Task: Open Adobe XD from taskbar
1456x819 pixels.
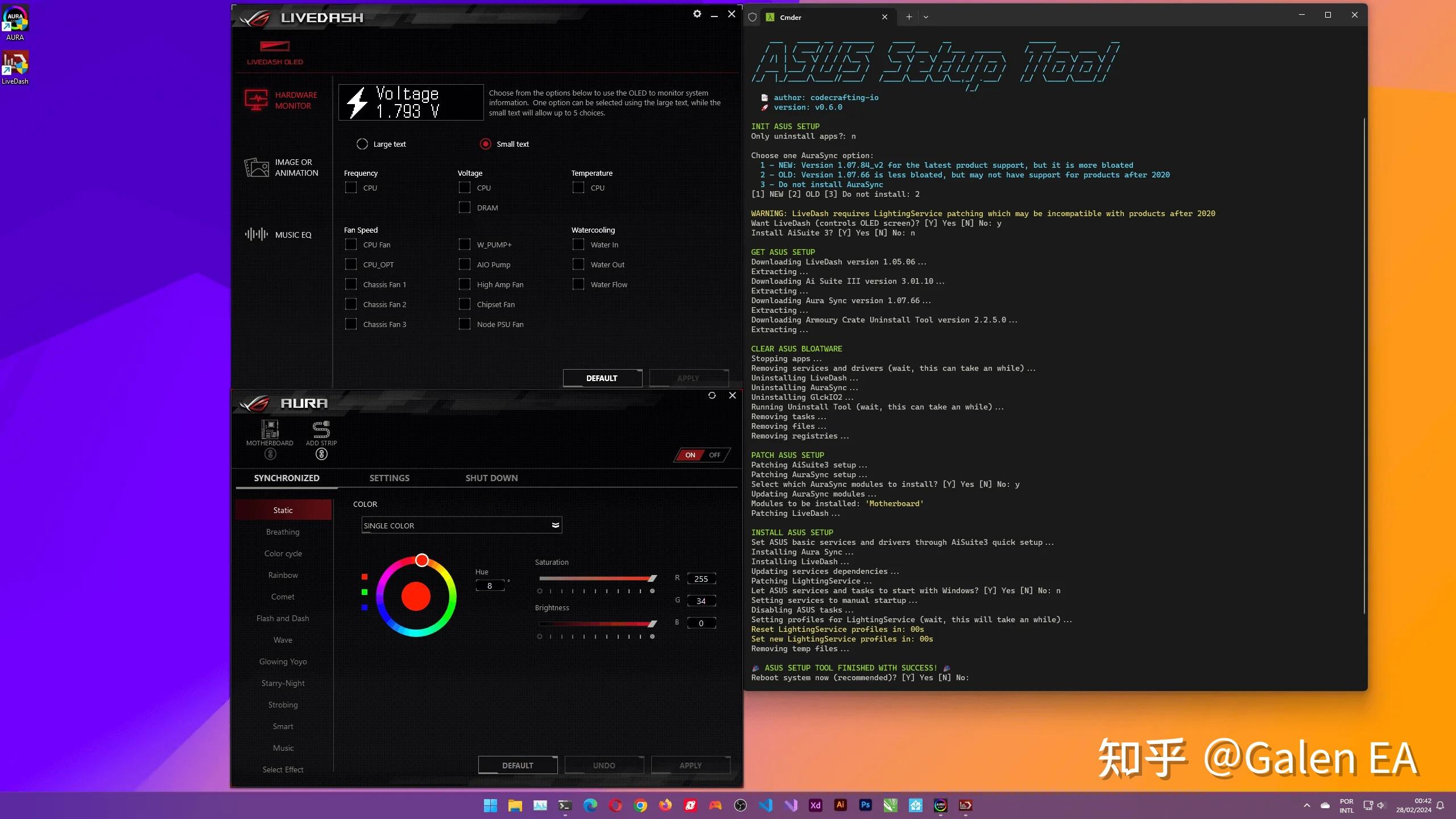Action: 816,805
